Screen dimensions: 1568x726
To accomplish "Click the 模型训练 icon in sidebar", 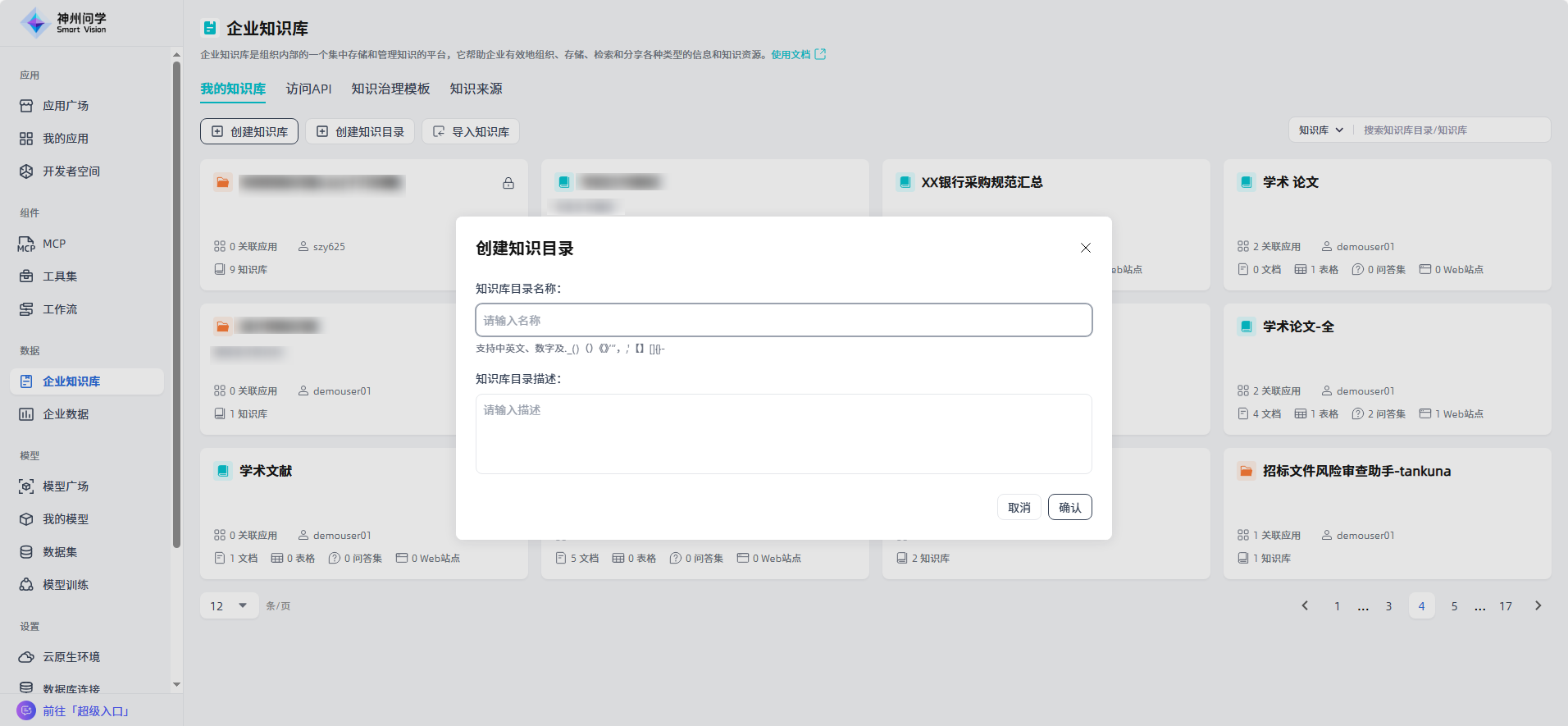I will pos(26,585).
